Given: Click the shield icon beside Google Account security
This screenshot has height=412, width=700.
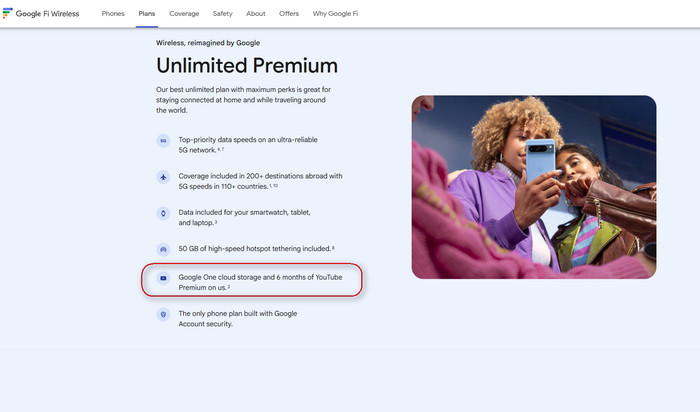Looking at the screenshot, I should 163,315.
